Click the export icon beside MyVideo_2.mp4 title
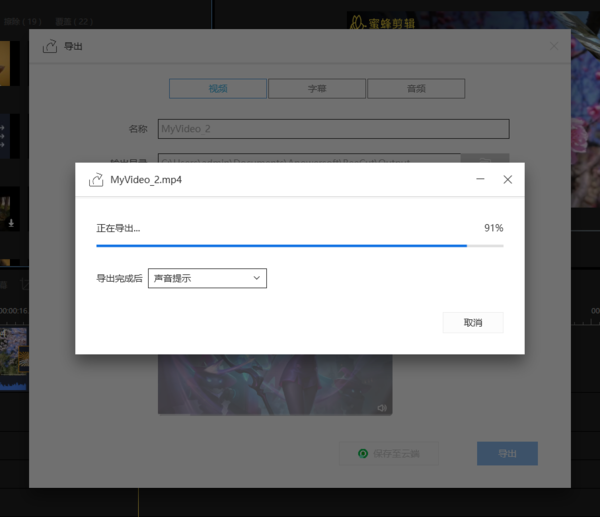600x517 pixels. pos(96,180)
